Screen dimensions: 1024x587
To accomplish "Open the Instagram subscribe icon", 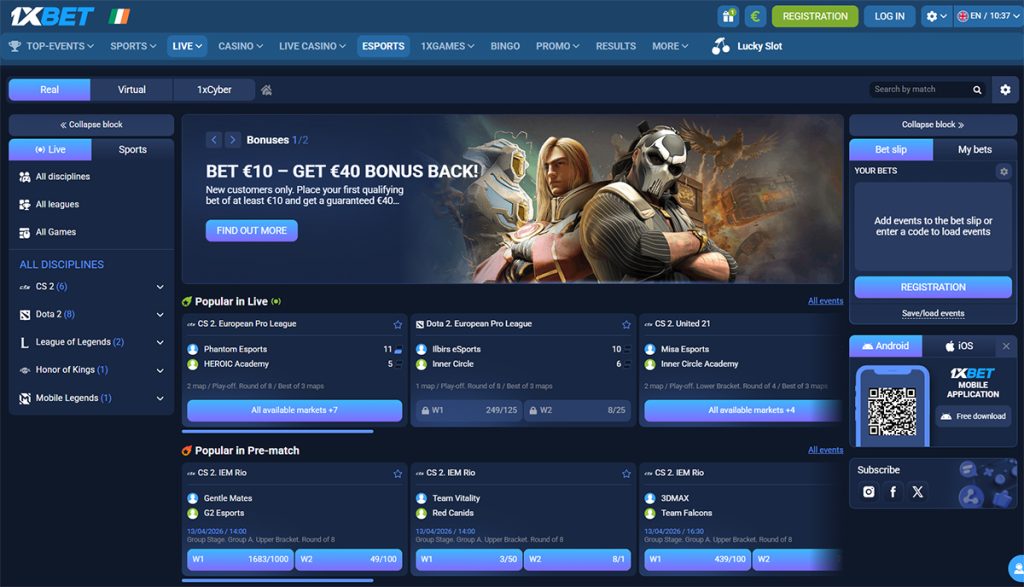I will 869,492.
